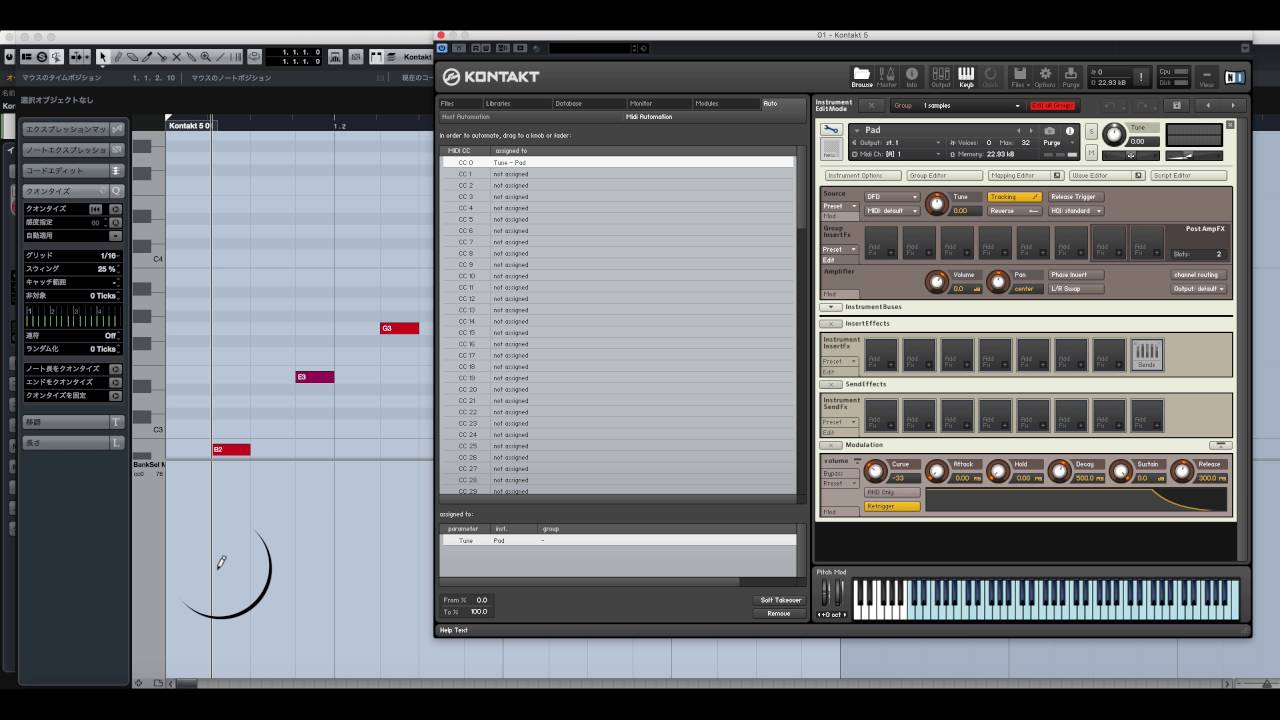Show the Kontakt Output mixer
Image resolution: width=1280 pixels, height=720 pixels.
pos(941,76)
